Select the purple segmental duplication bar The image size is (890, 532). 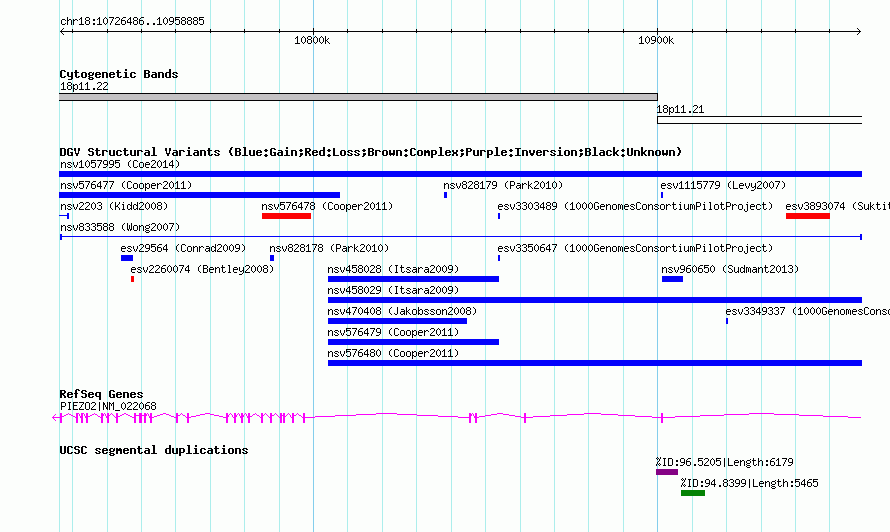pos(667,472)
